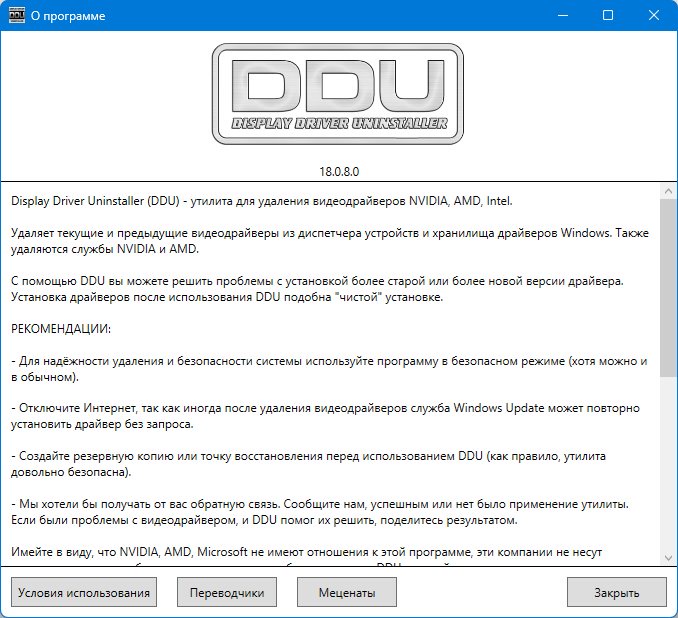
Task: Minimize the О программе window
Action: point(563,16)
